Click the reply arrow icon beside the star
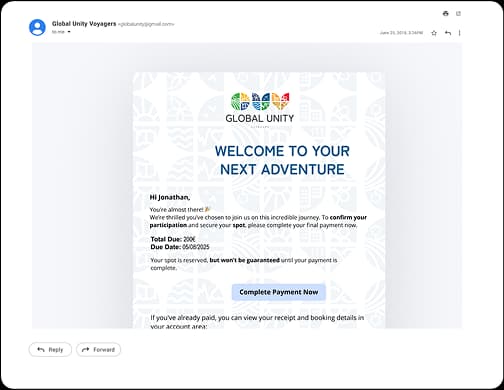The width and height of the screenshot is (504, 390). click(x=448, y=33)
